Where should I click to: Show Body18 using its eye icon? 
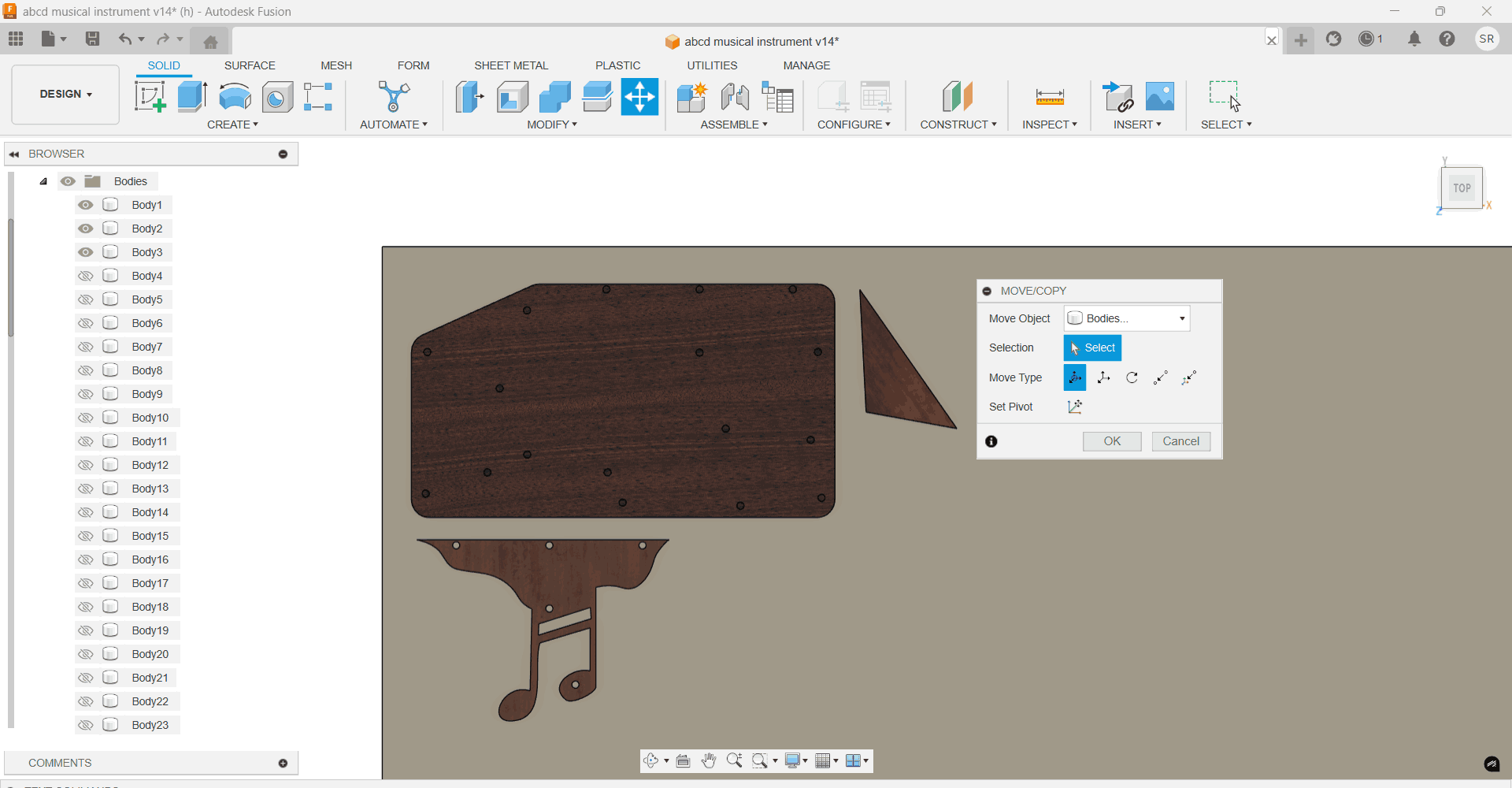[85, 607]
